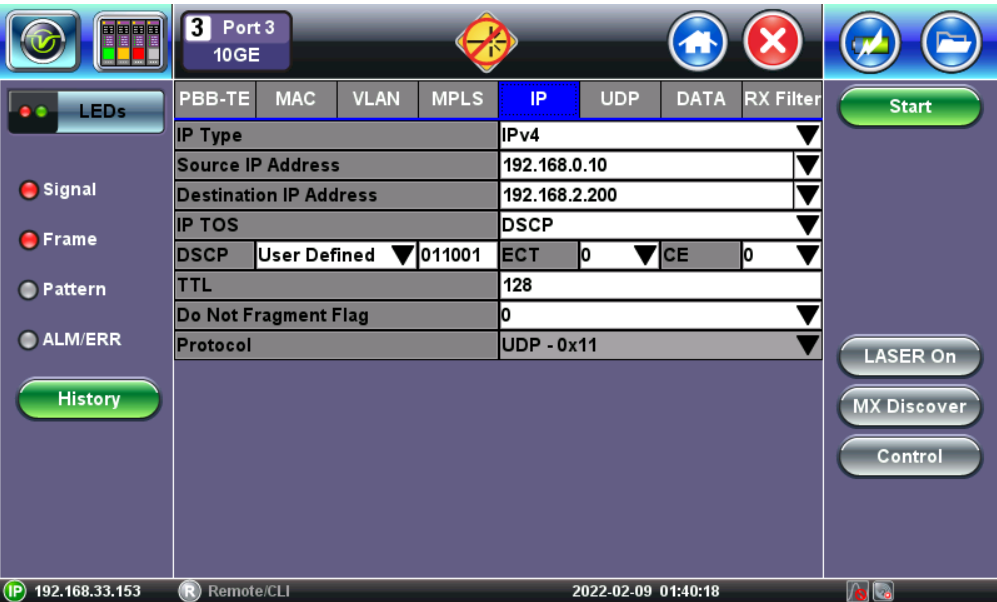
Task: Open the battery power status icon
Action: [869, 43]
